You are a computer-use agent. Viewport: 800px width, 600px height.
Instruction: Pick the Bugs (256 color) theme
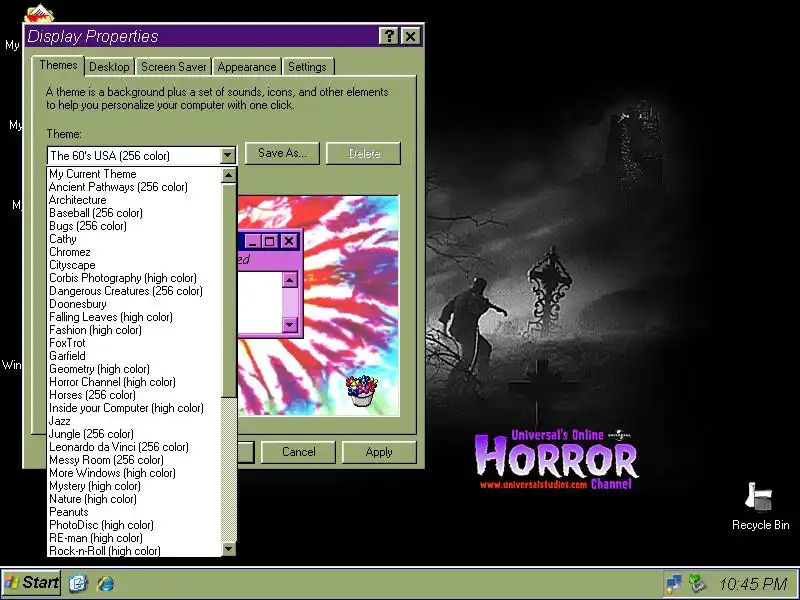[134, 226]
